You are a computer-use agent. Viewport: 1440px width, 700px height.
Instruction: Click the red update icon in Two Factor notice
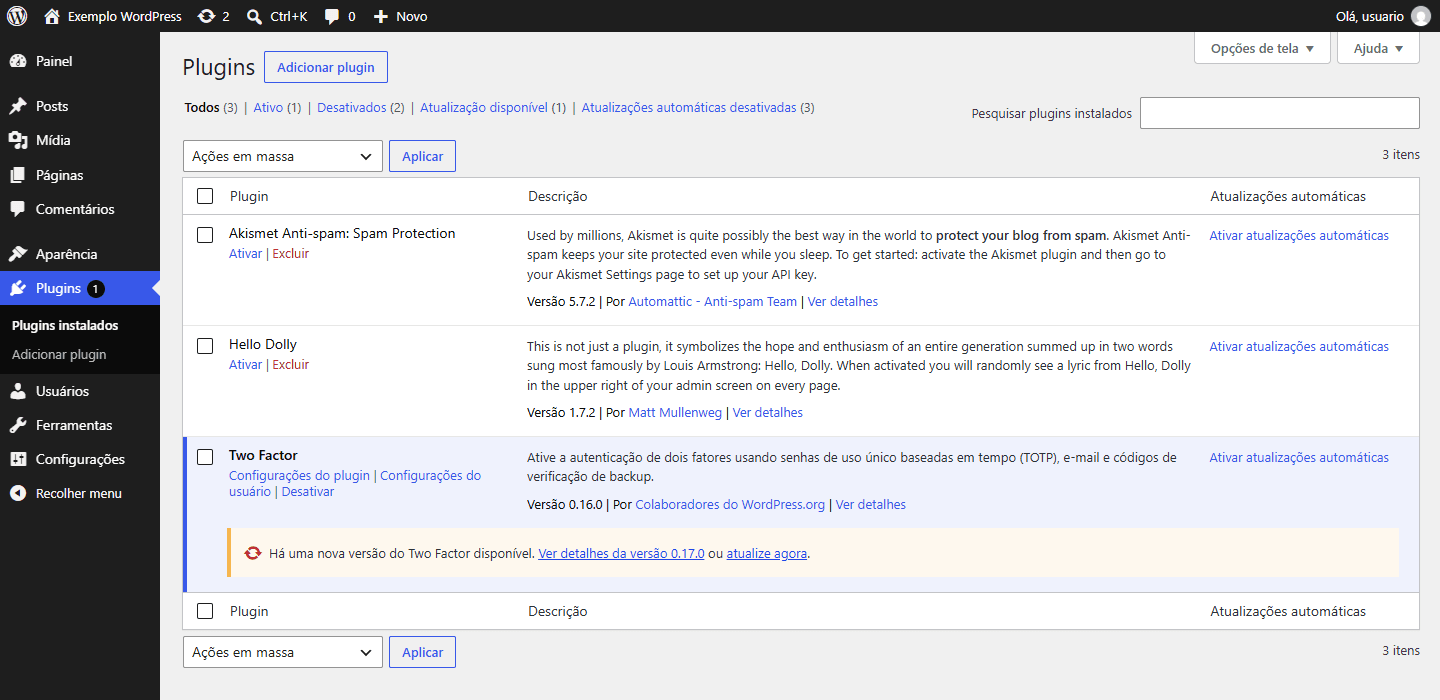(x=253, y=553)
